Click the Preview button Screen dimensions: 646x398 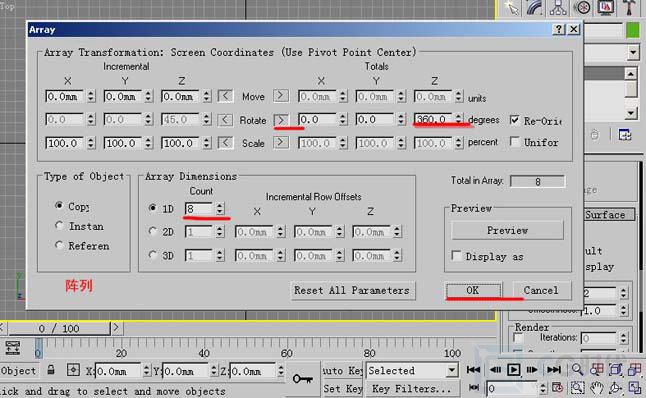pos(507,230)
